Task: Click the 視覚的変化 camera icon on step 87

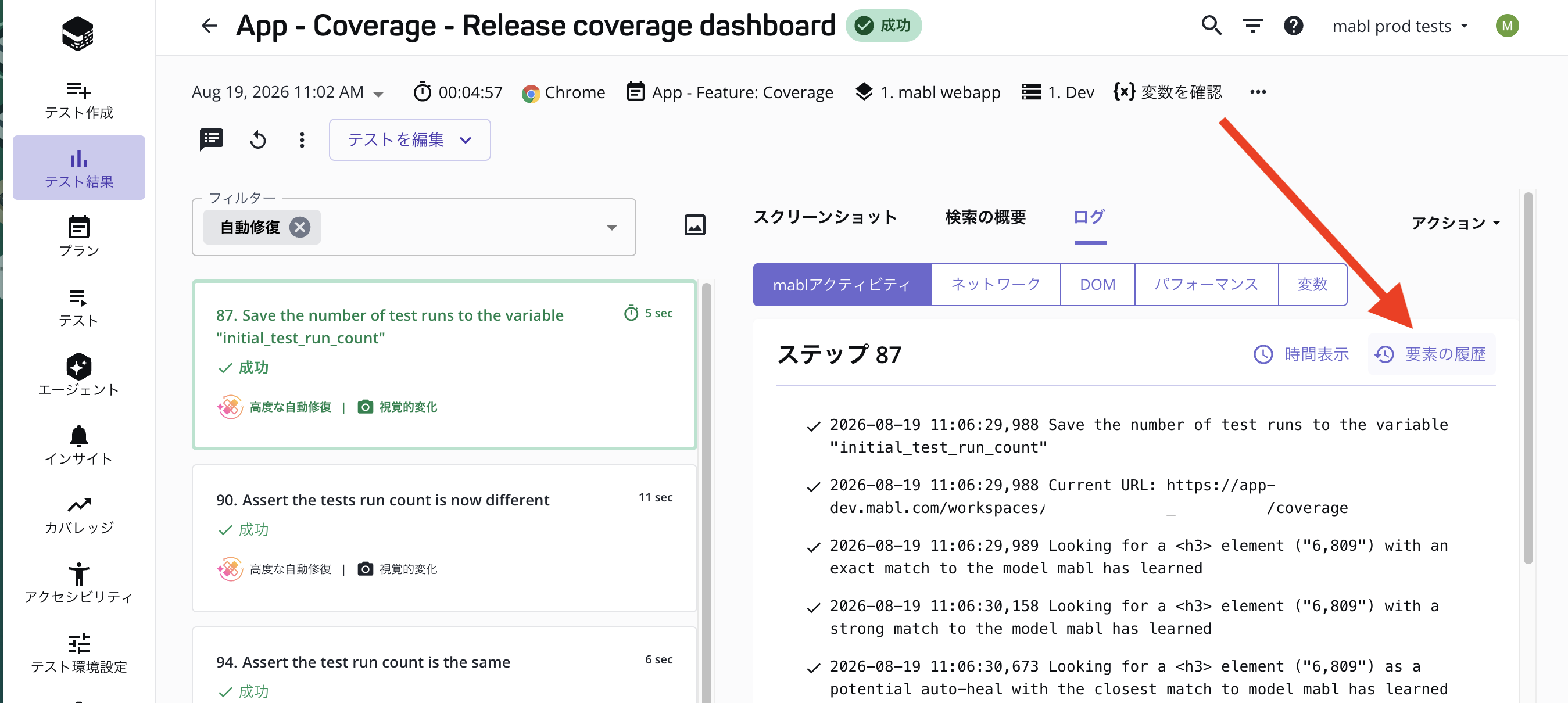Action: 365,407
